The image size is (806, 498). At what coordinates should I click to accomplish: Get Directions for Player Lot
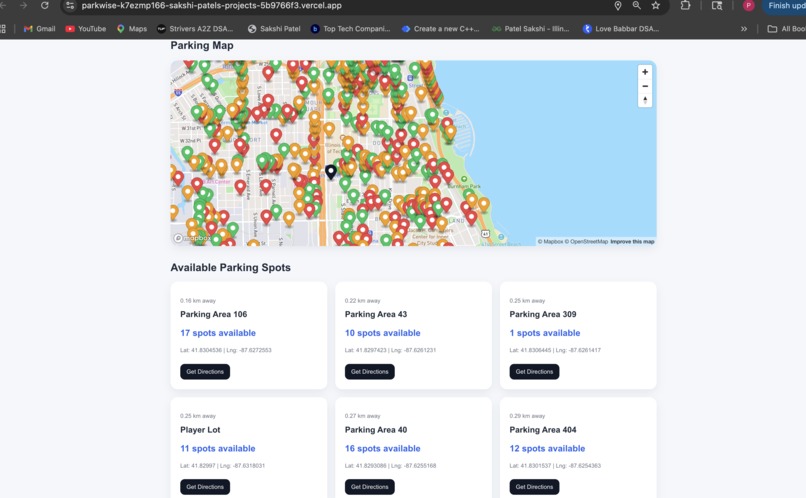pos(205,487)
